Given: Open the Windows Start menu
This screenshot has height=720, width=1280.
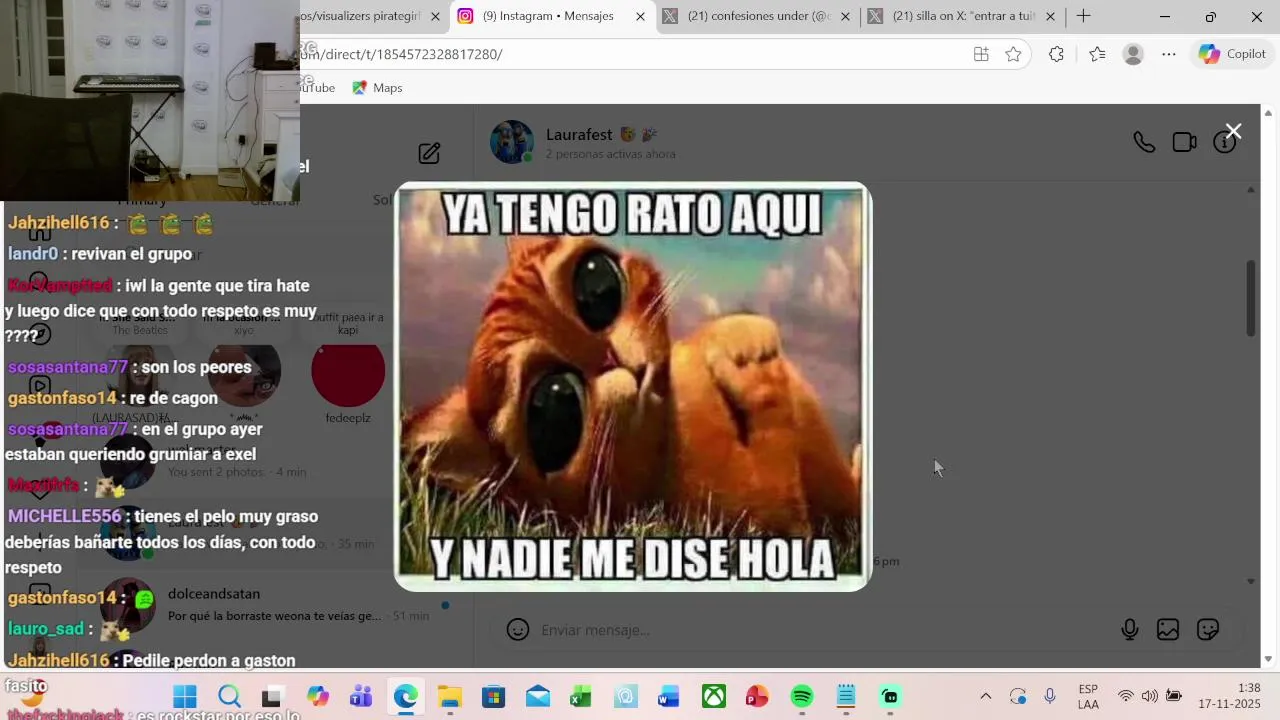Looking at the screenshot, I should [x=185, y=696].
